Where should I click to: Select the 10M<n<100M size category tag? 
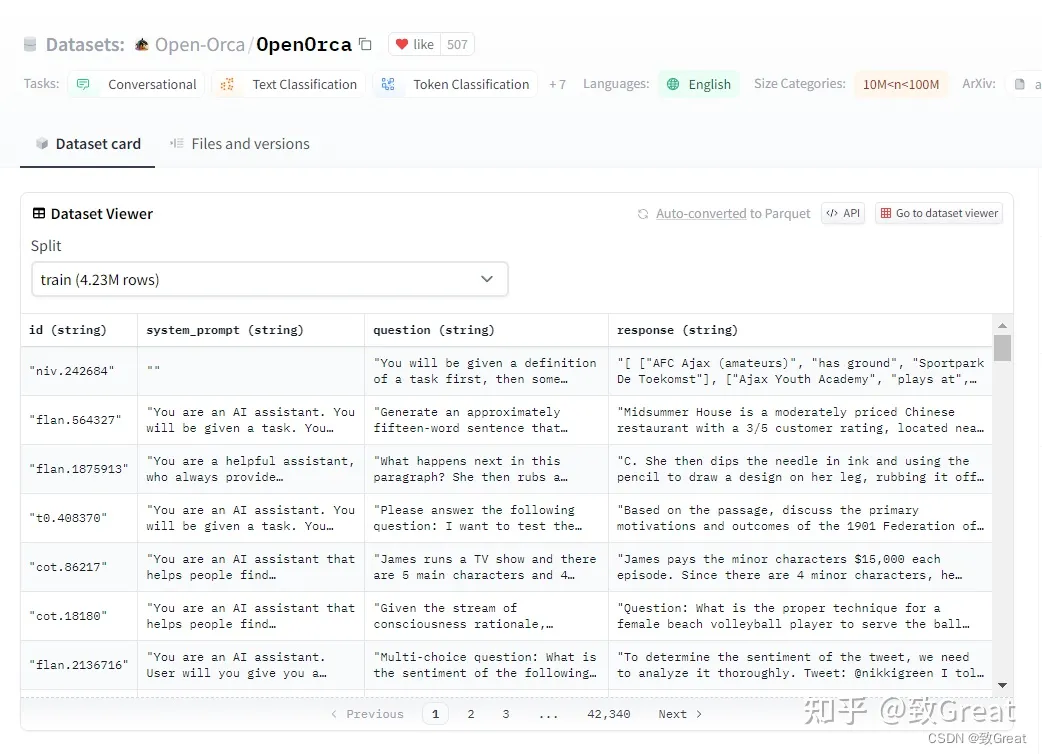901,84
